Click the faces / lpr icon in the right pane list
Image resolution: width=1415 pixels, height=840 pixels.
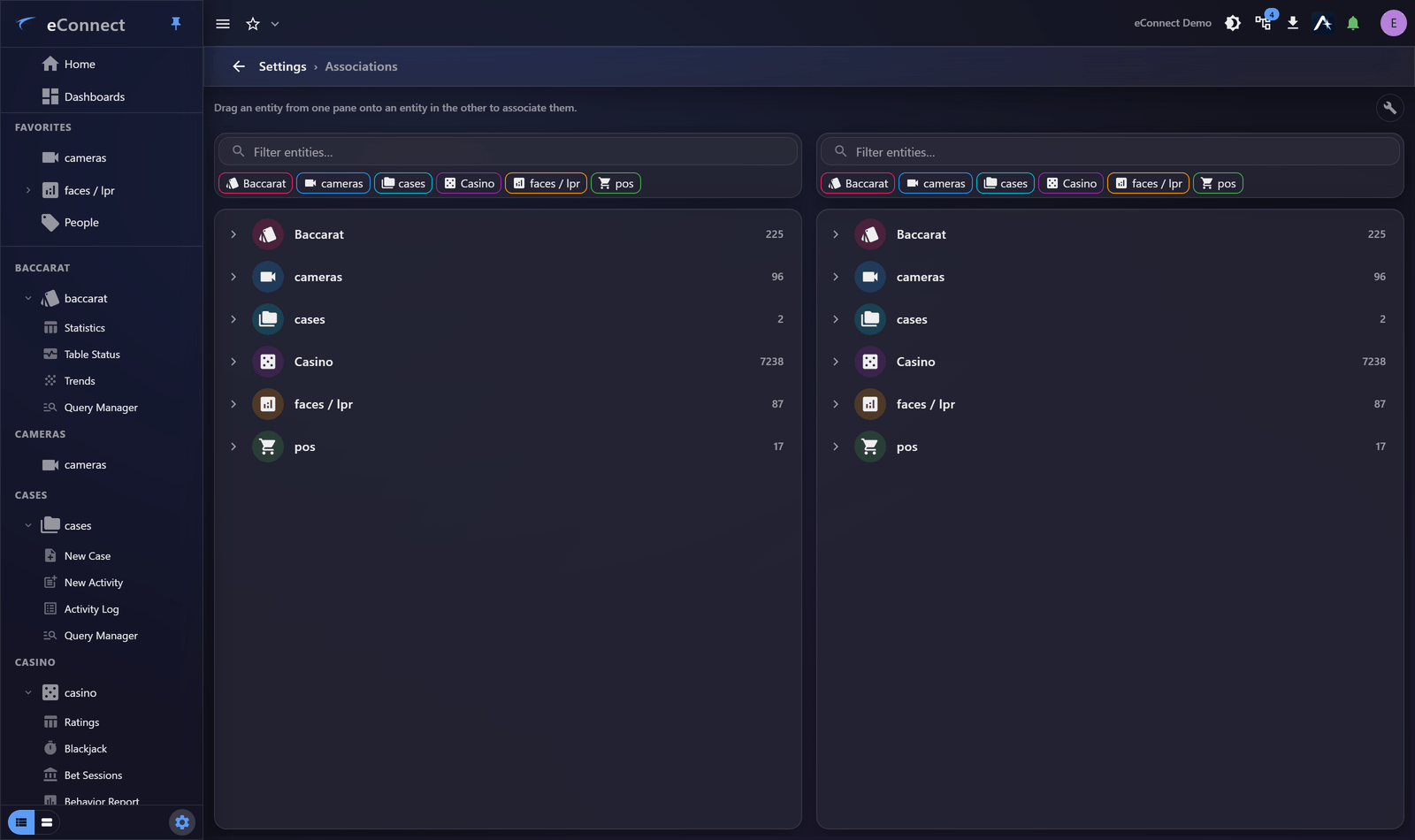click(870, 404)
